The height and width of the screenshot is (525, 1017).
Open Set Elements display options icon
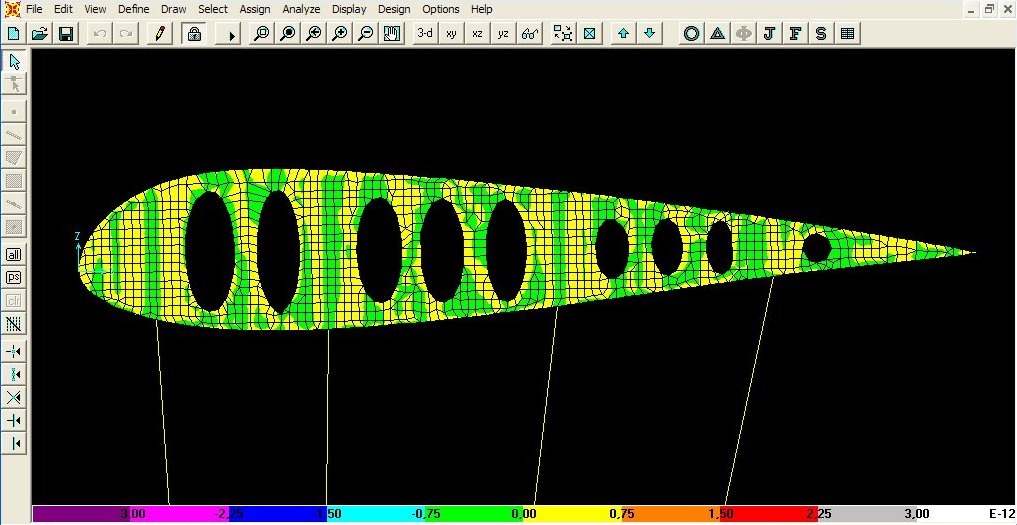tap(589, 33)
